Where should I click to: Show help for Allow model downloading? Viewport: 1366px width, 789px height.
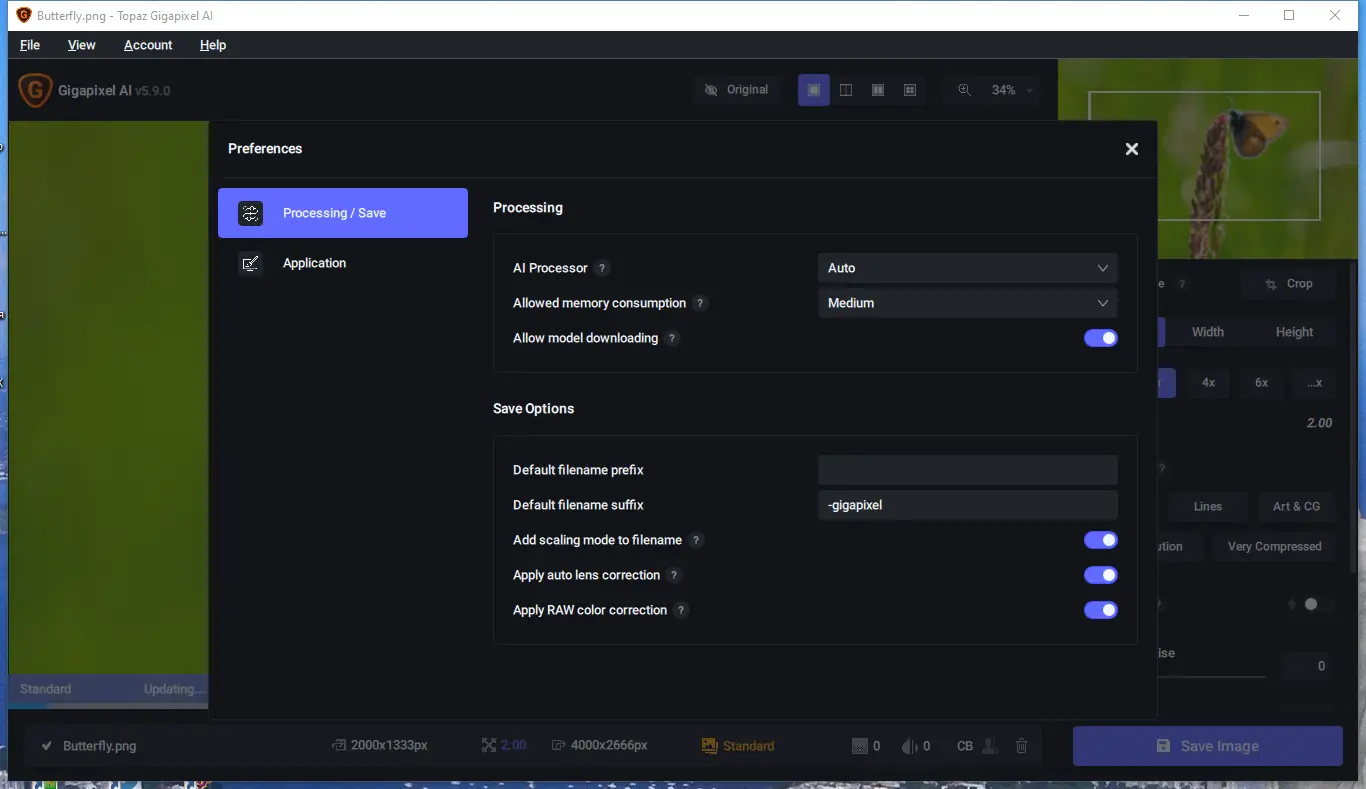(672, 338)
